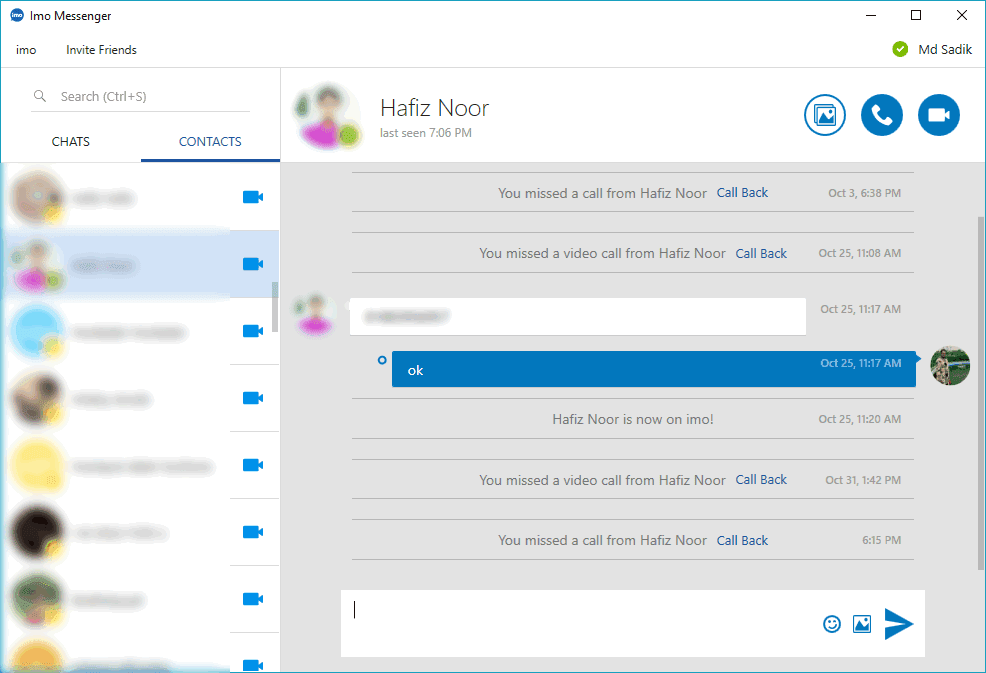986x673 pixels.
Task: Select the blue 'ok' message bubble
Action: [653, 369]
